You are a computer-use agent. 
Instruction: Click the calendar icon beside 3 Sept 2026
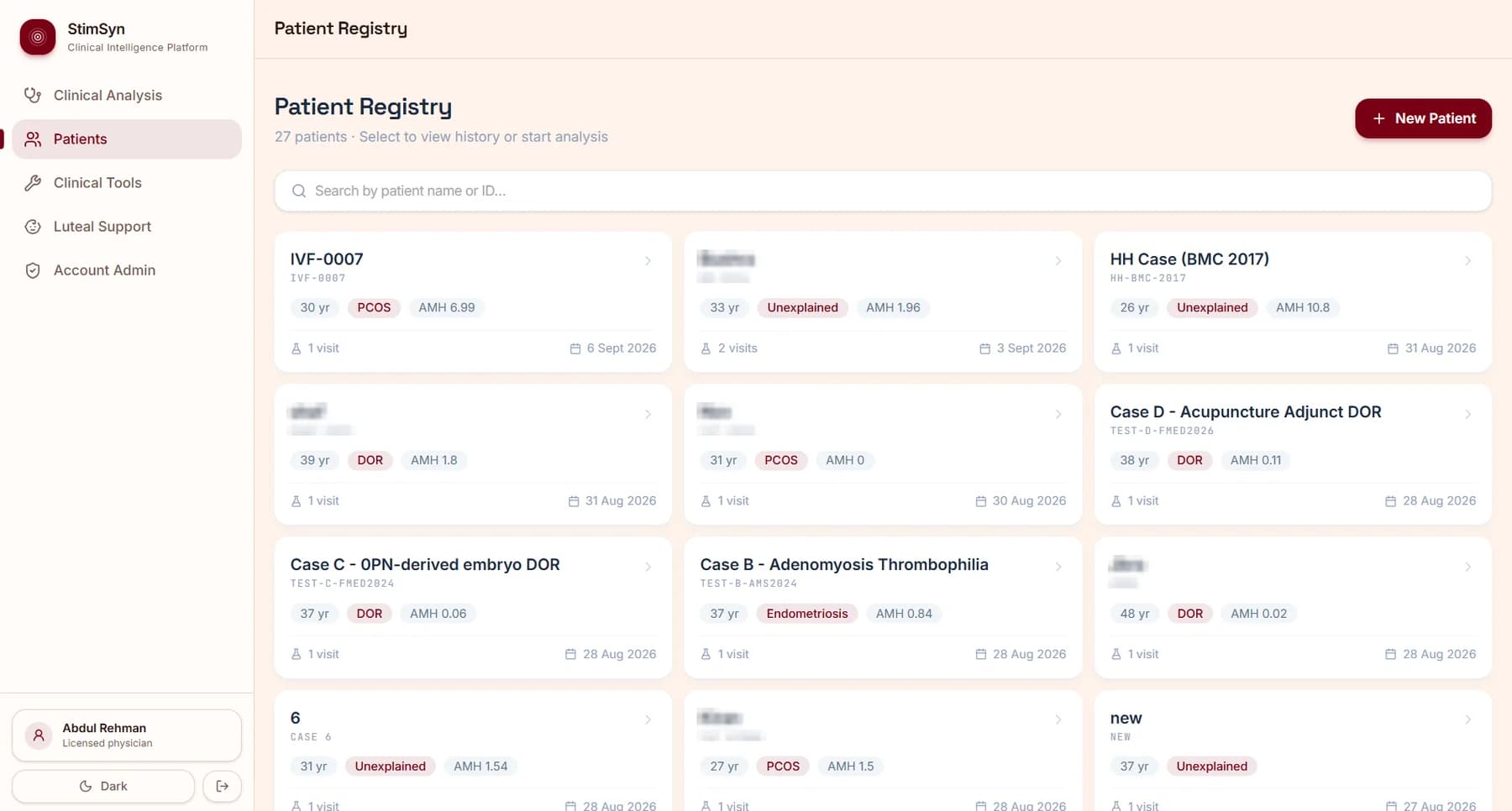985,348
